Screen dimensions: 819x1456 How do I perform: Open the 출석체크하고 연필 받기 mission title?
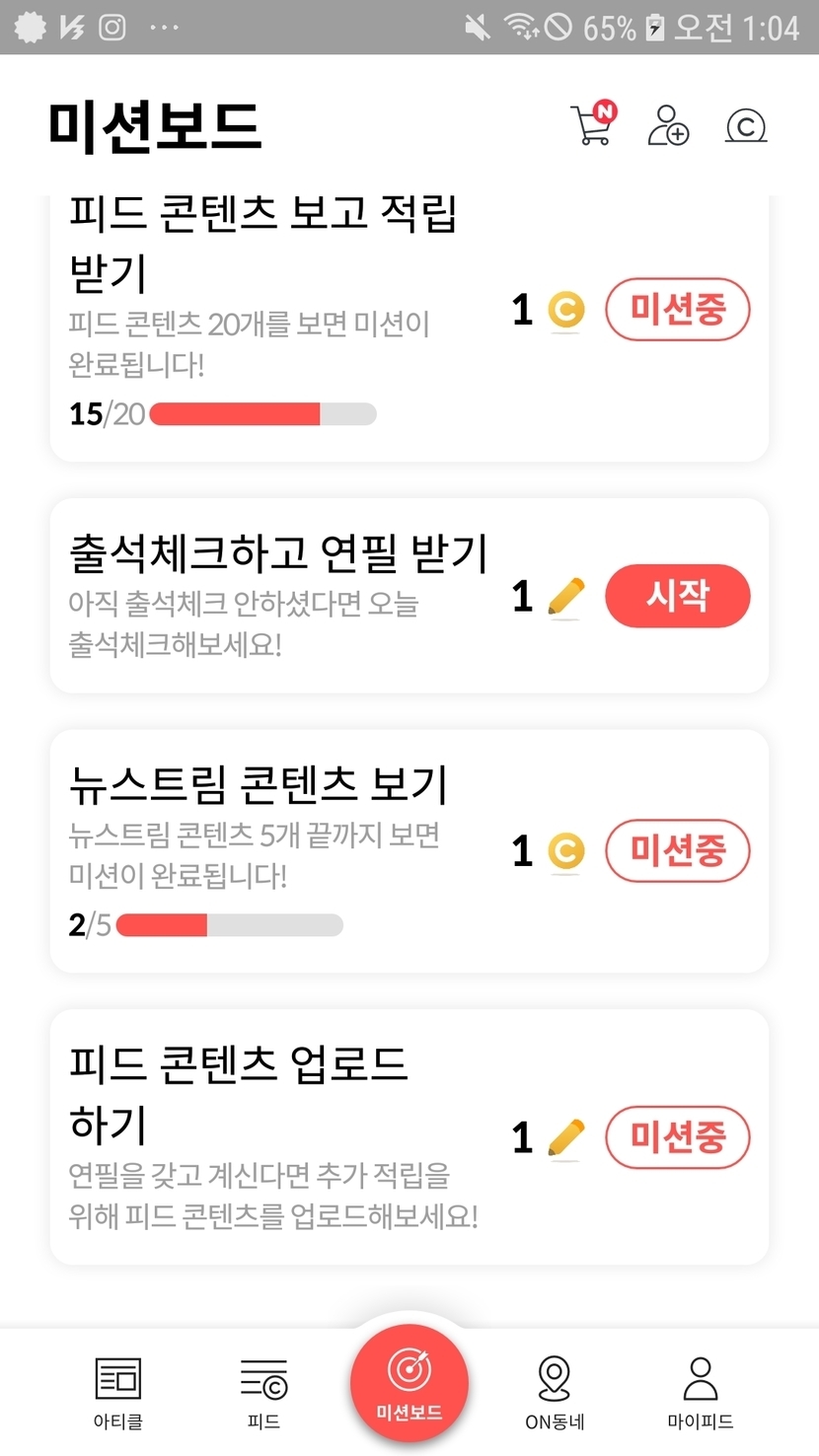pyautogui.click(x=278, y=554)
